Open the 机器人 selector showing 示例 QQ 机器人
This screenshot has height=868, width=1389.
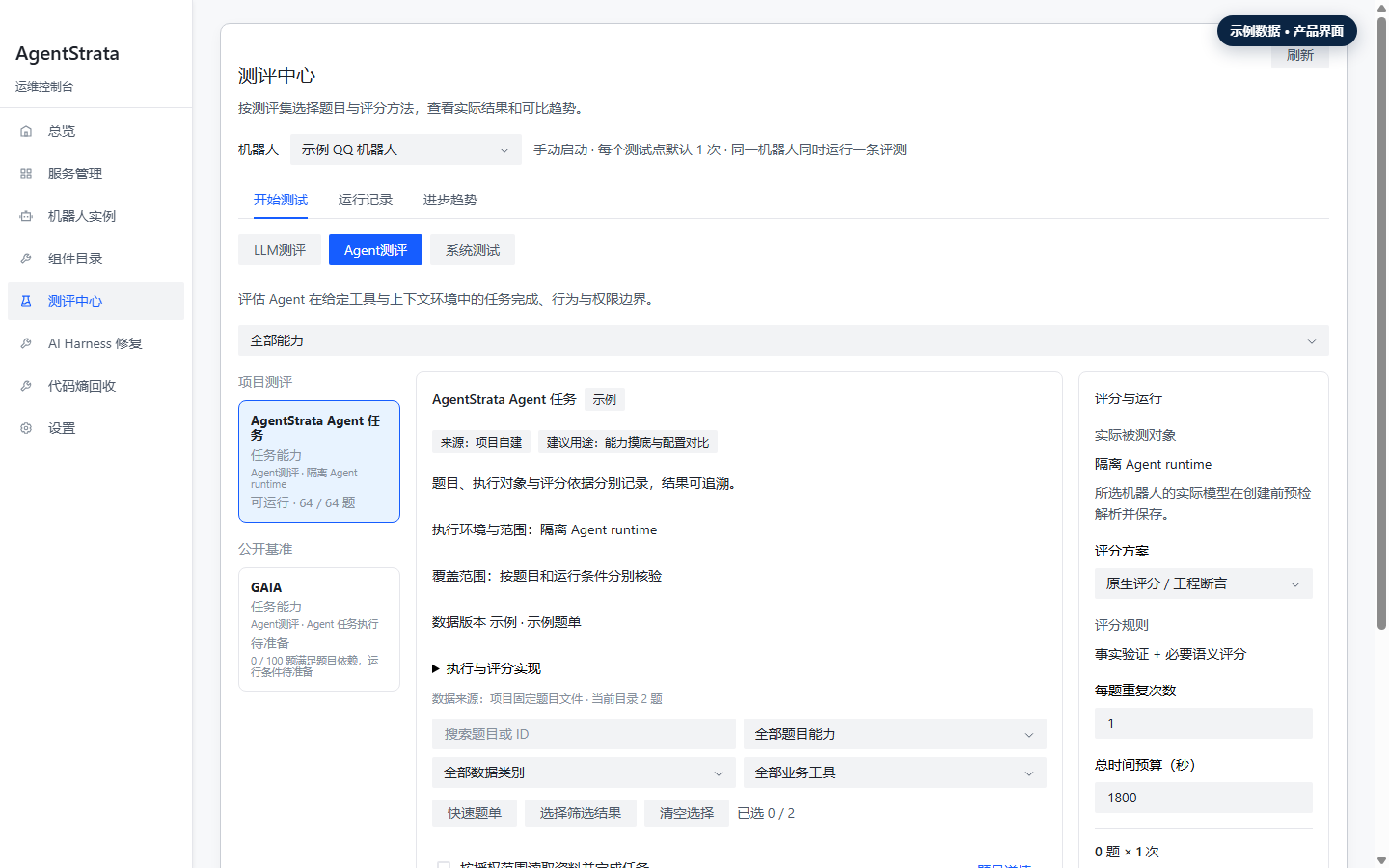tap(406, 149)
